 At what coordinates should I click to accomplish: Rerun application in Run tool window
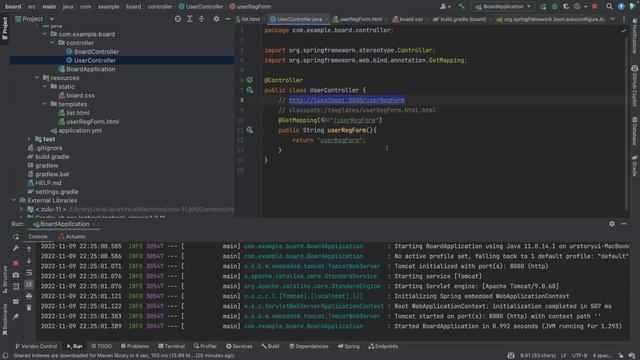pos(16,237)
